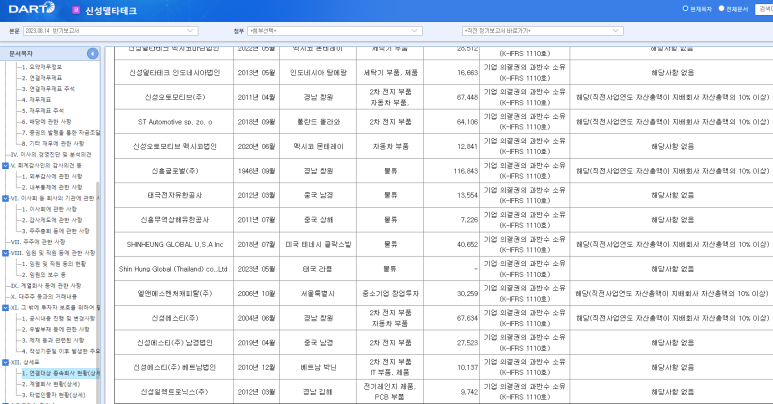Collapse the 문서목차 panel with round arrow

[92, 53]
